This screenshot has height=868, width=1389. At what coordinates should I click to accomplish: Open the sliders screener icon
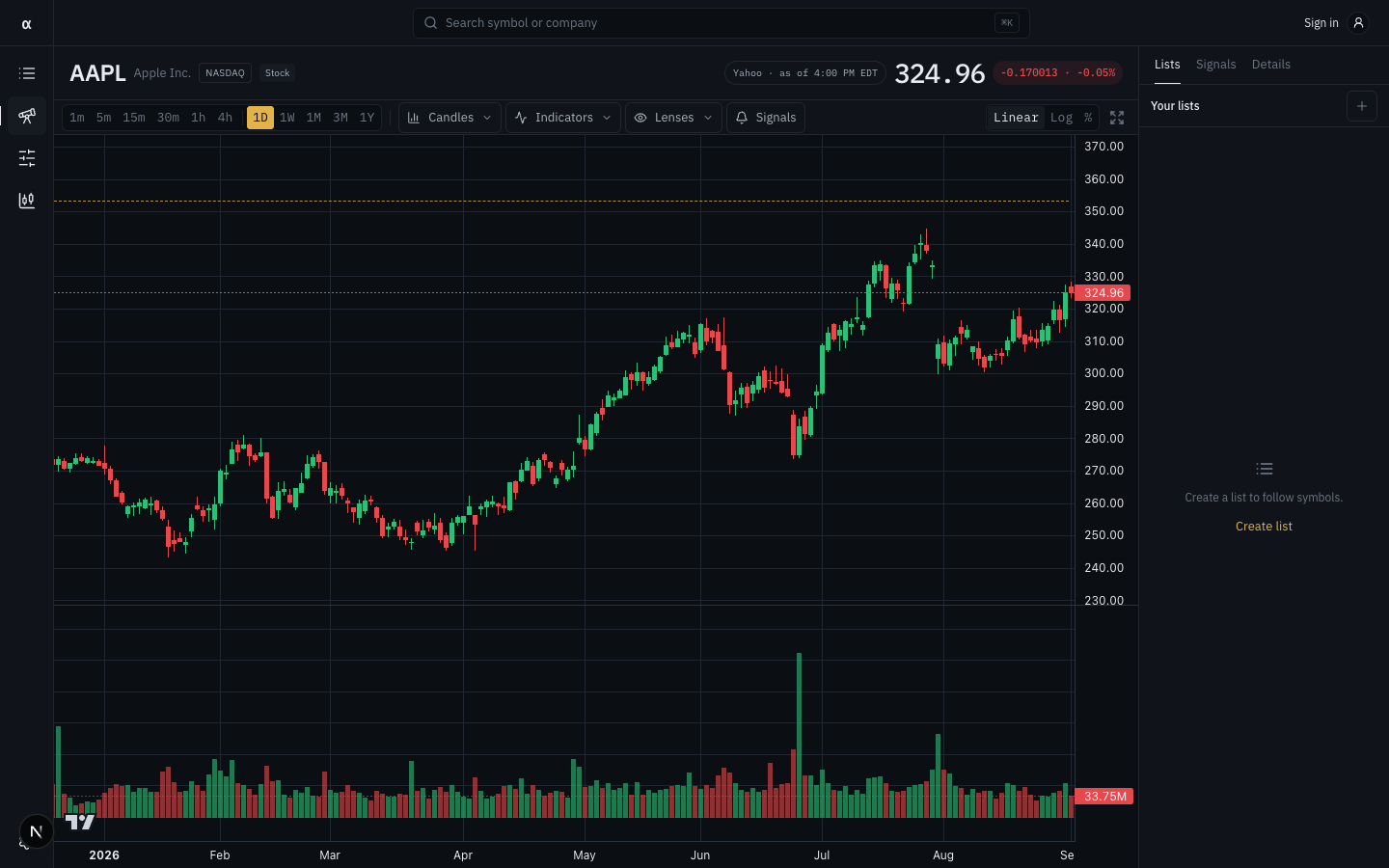27,158
